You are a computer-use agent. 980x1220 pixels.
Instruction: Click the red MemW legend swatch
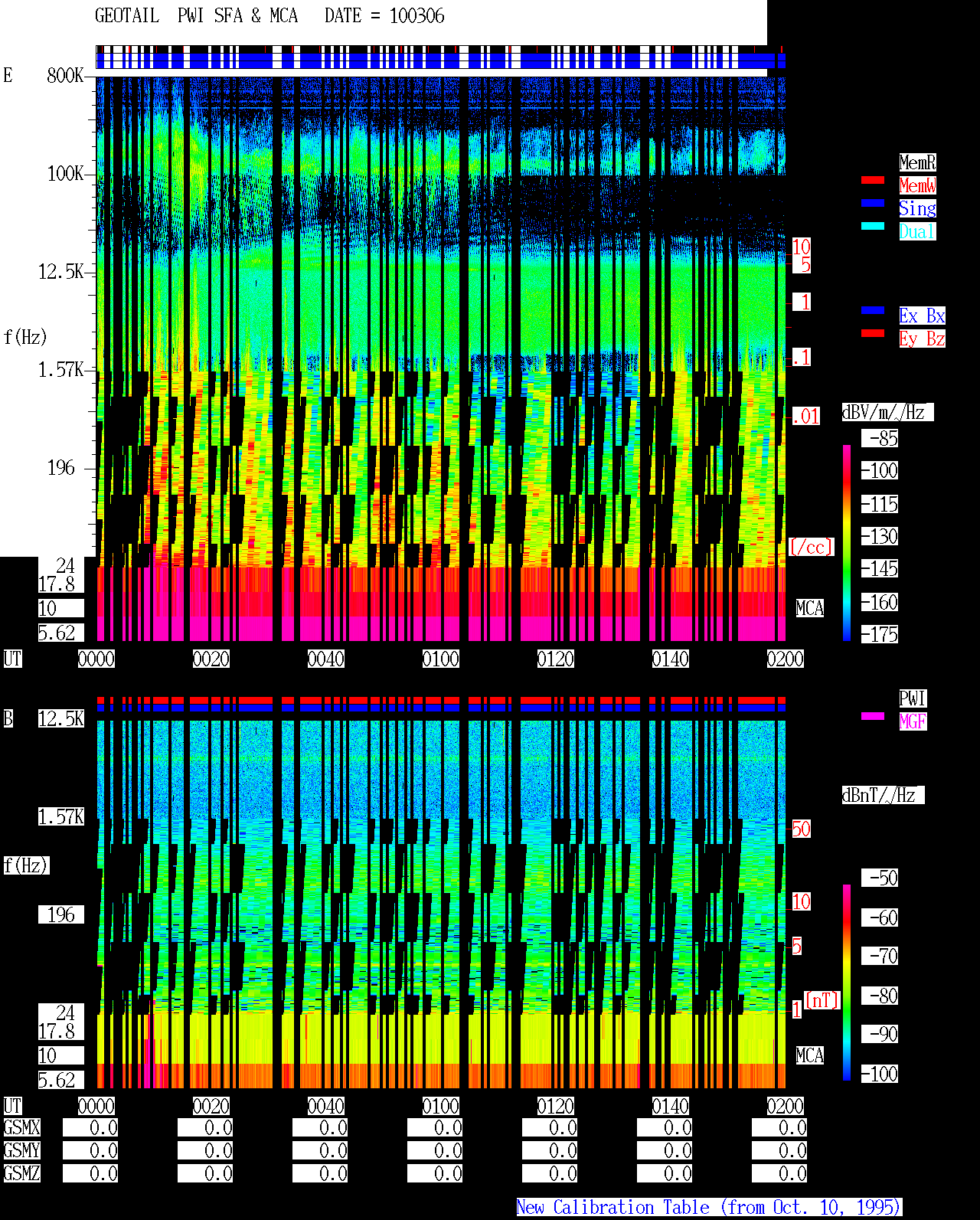[873, 180]
